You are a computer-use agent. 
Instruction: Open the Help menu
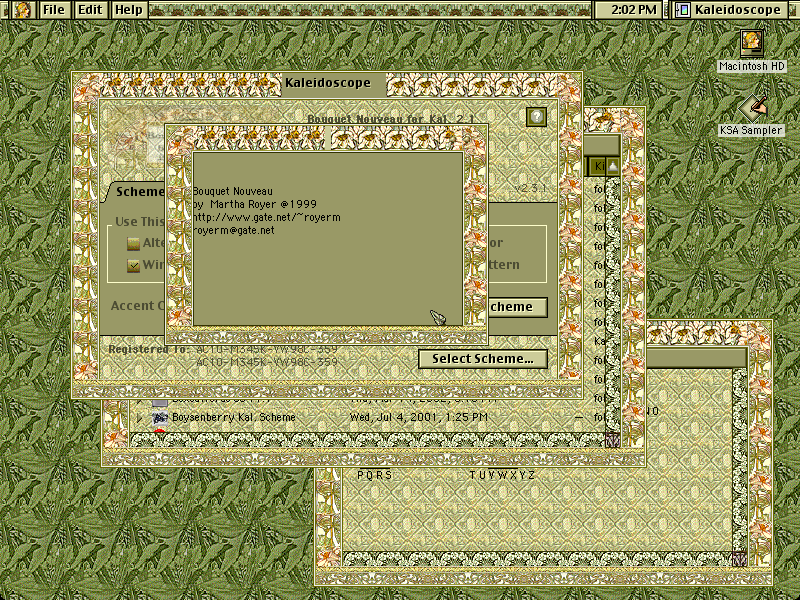point(129,10)
